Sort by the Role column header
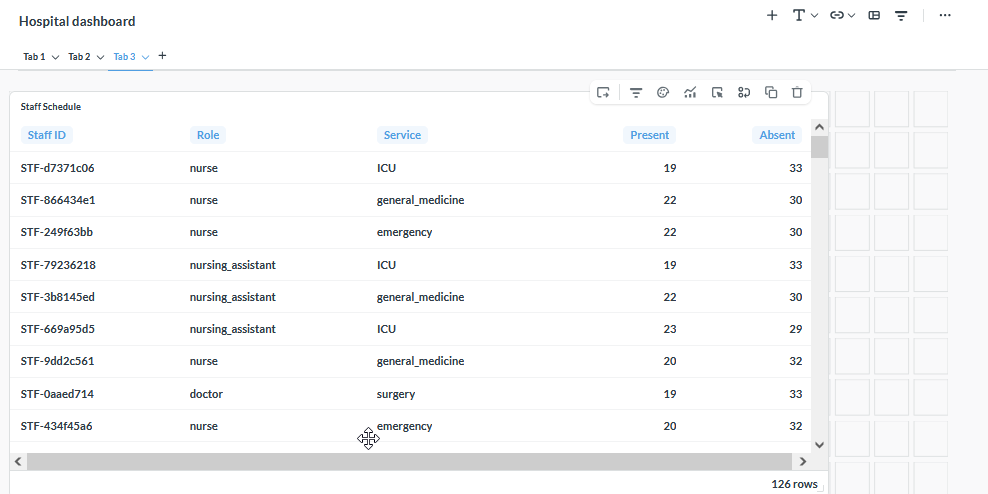 [208, 135]
